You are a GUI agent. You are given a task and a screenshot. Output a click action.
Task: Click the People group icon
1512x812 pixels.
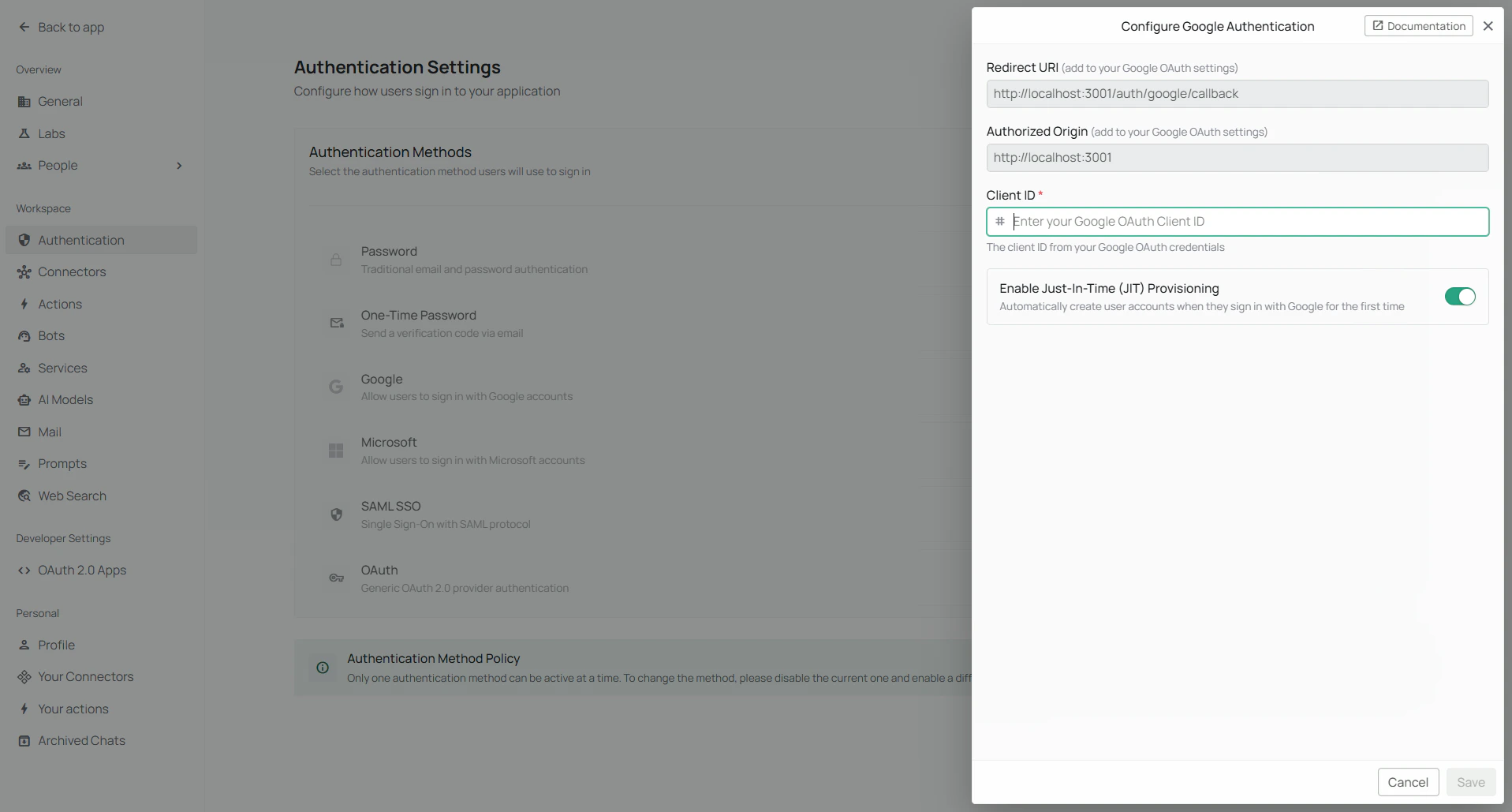pyautogui.click(x=24, y=166)
